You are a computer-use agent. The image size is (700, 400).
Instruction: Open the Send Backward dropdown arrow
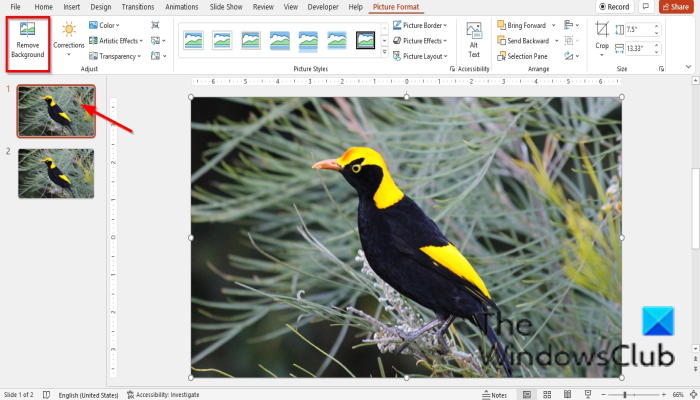[x=556, y=41]
